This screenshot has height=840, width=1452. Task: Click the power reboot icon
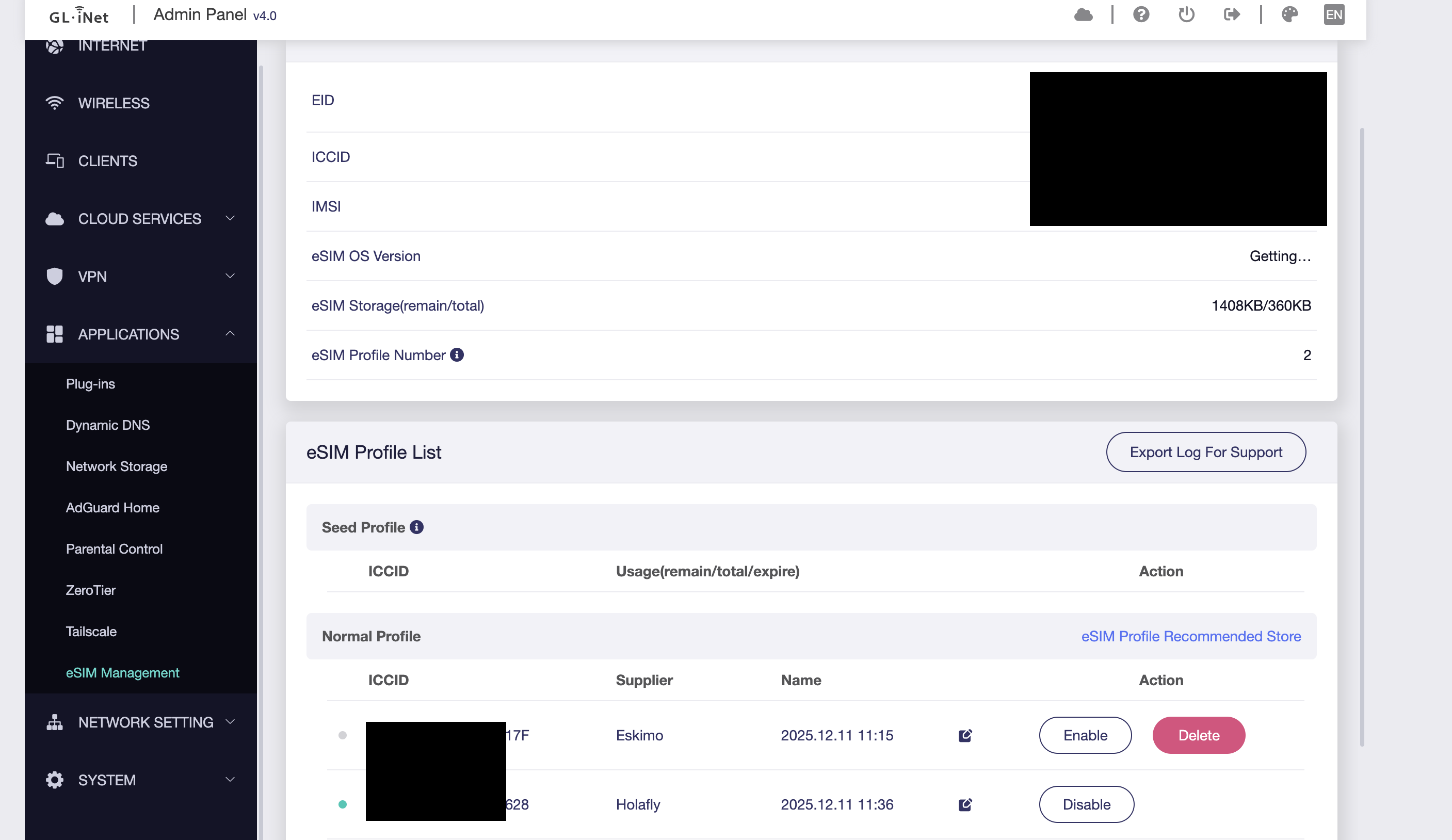tap(1186, 14)
